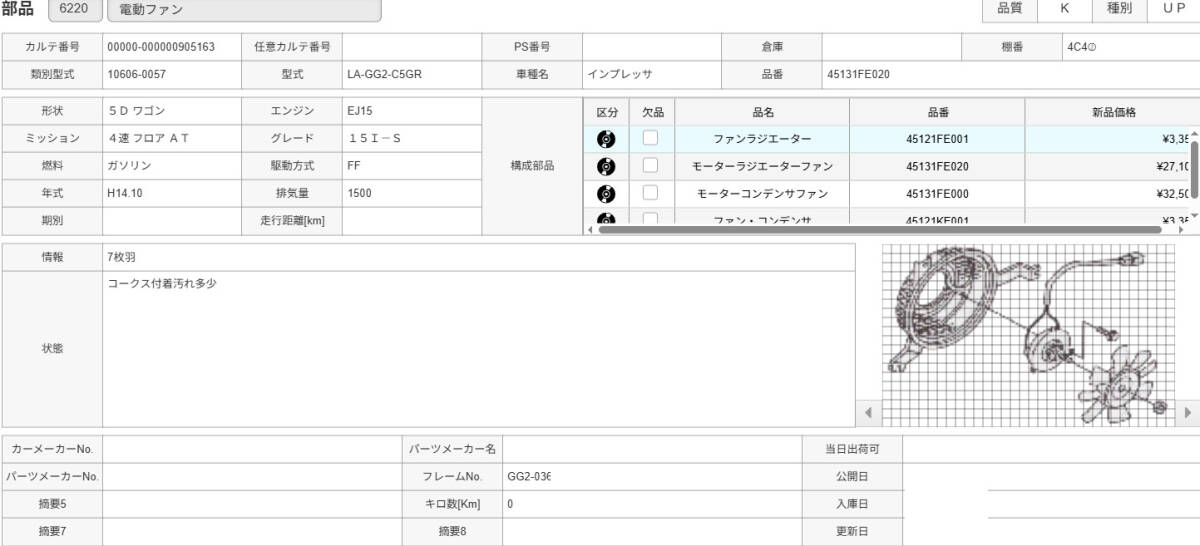This screenshot has height=546, width=1200.
Task: Click the parts table scroll-up arrow
Action: click(x=1193, y=133)
